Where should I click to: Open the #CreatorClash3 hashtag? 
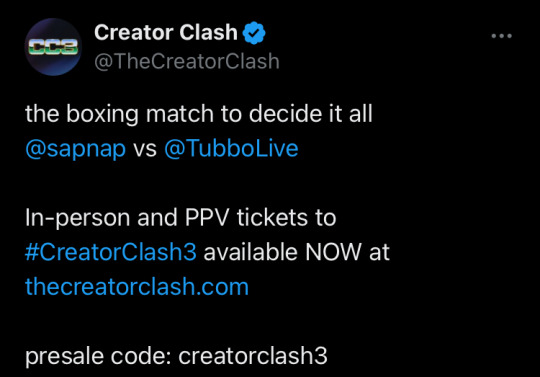(x=111, y=252)
